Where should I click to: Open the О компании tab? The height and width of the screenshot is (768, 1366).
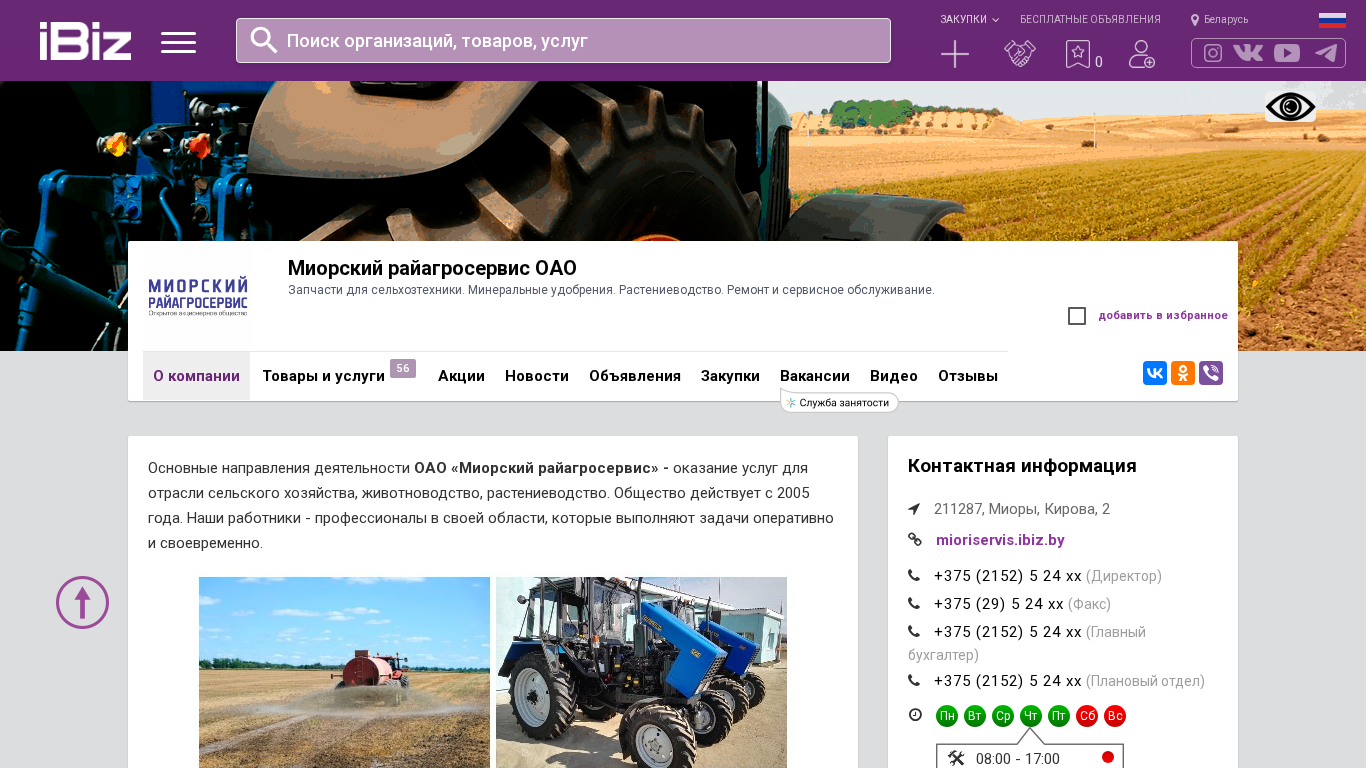tap(196, 376)
